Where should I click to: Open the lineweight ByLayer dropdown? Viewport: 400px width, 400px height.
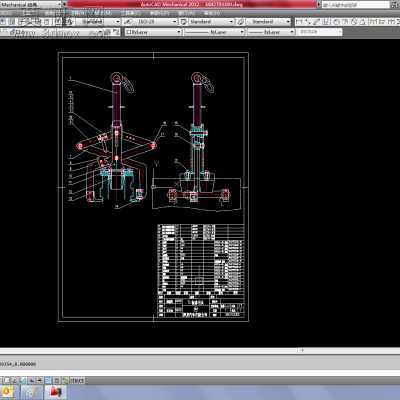pos(272,32)
